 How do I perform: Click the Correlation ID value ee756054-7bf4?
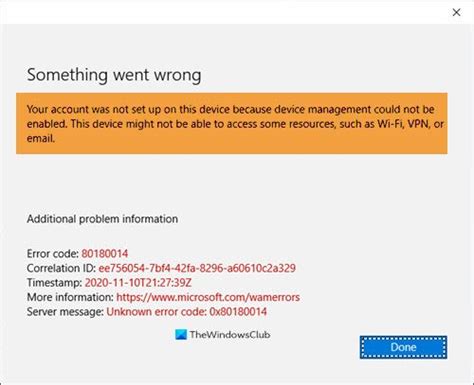(197, 268)
